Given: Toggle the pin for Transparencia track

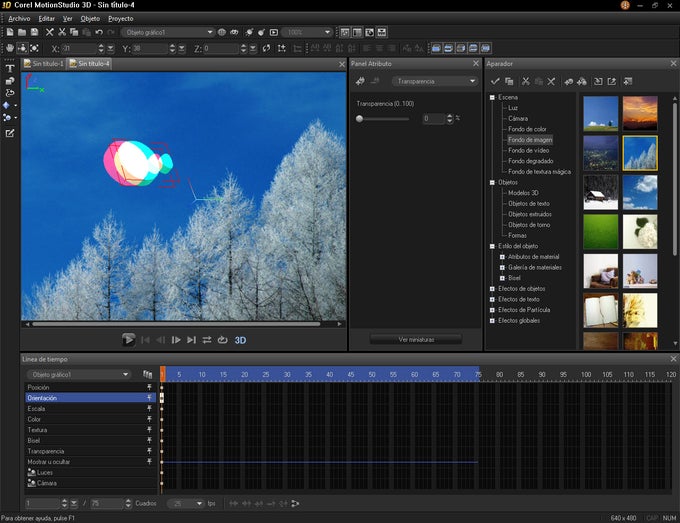Looking at the screenshot, I should tap(149, 451).
